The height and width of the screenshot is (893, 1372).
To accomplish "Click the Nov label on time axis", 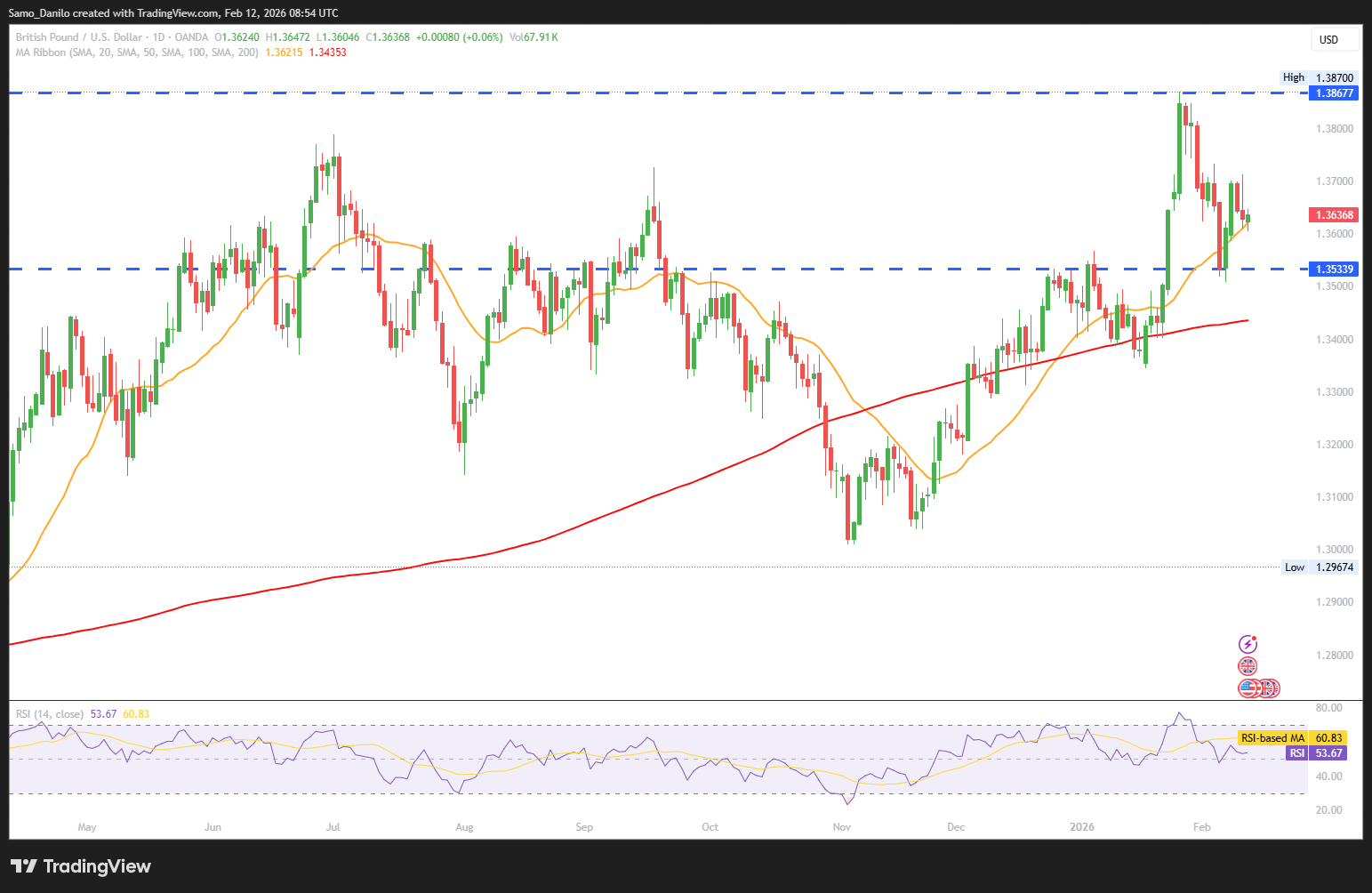I will click(x=841, y=827).
